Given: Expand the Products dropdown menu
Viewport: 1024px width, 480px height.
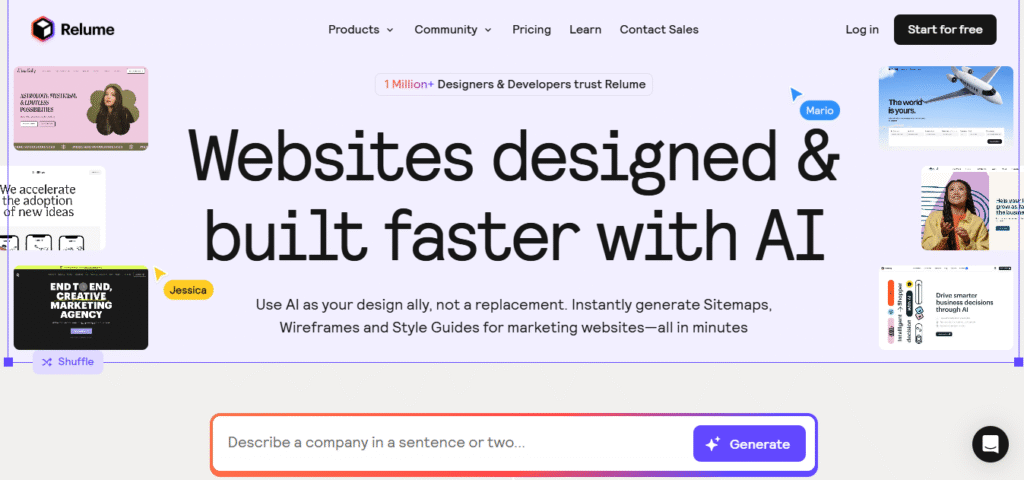Looking at the screenshot, I should 360,30.
